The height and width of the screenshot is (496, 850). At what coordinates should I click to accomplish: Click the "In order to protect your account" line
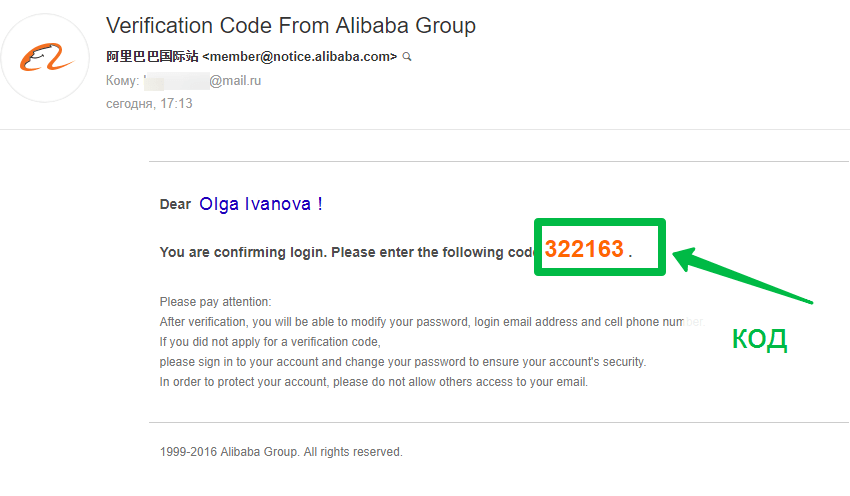[373, 382]
